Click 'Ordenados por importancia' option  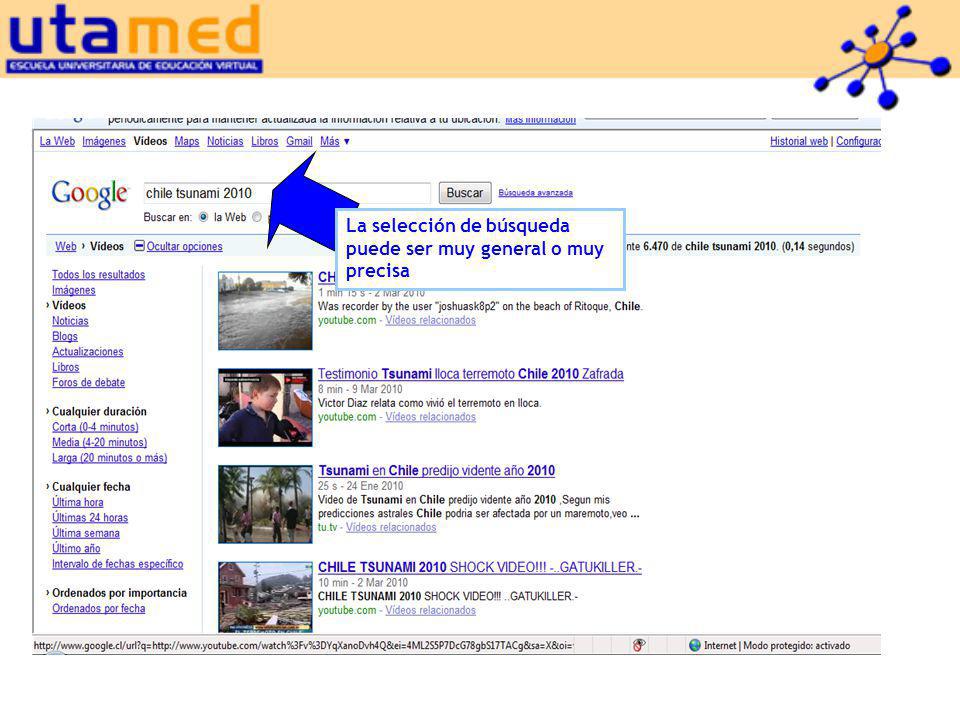[119, 593]
